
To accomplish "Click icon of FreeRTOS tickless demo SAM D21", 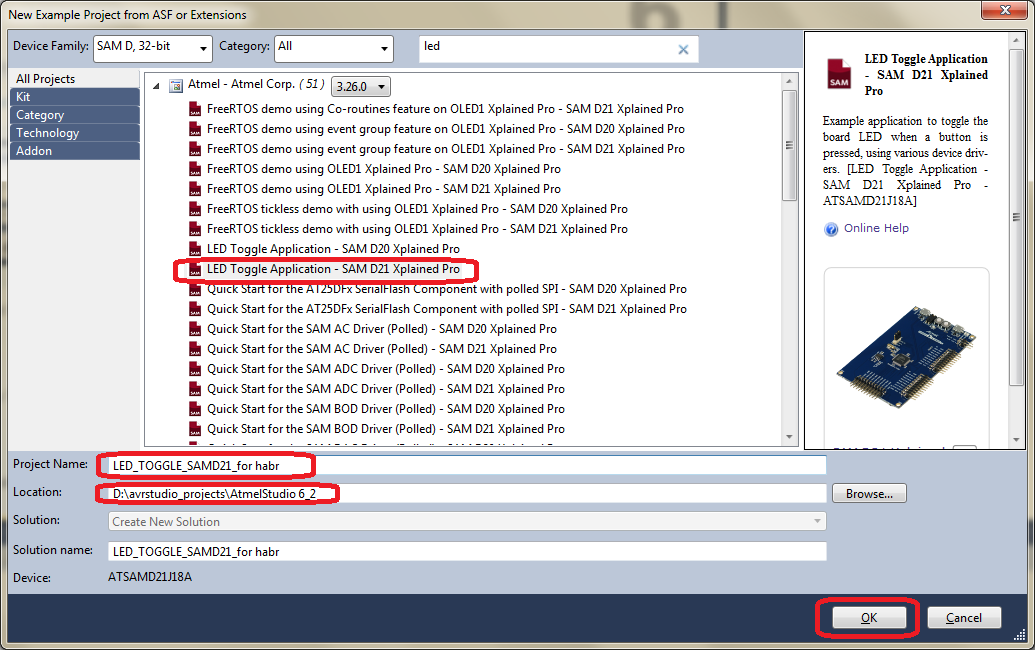I will (195, 229).
